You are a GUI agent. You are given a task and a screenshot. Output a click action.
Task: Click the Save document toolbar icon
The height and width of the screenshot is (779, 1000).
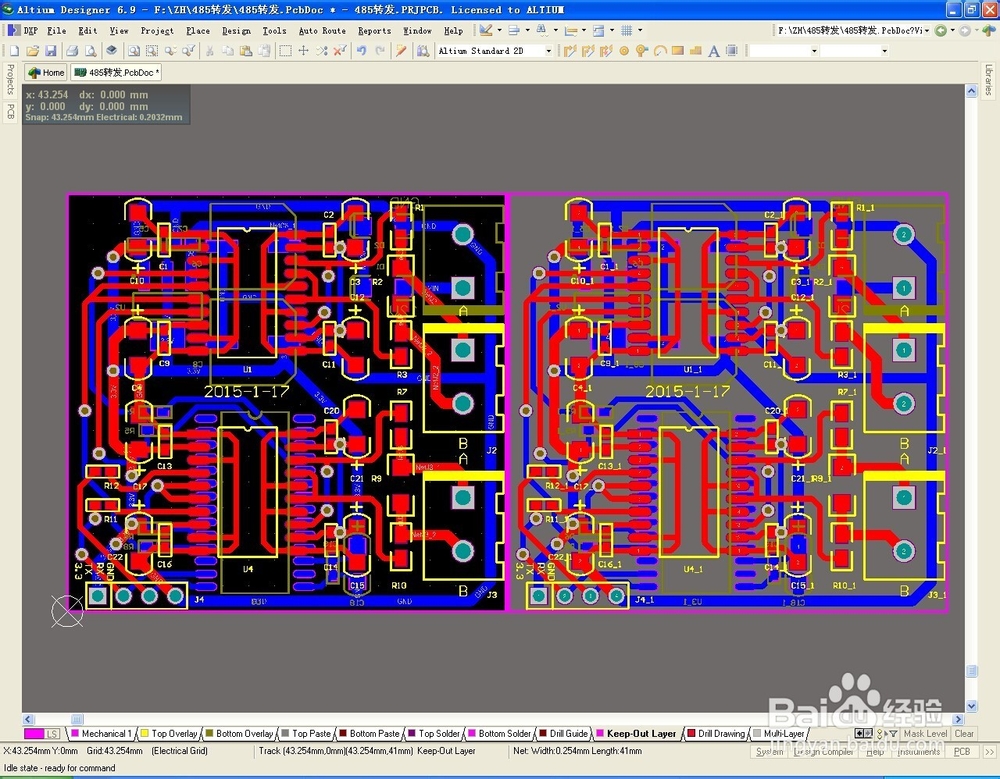[x=51, y=50]
